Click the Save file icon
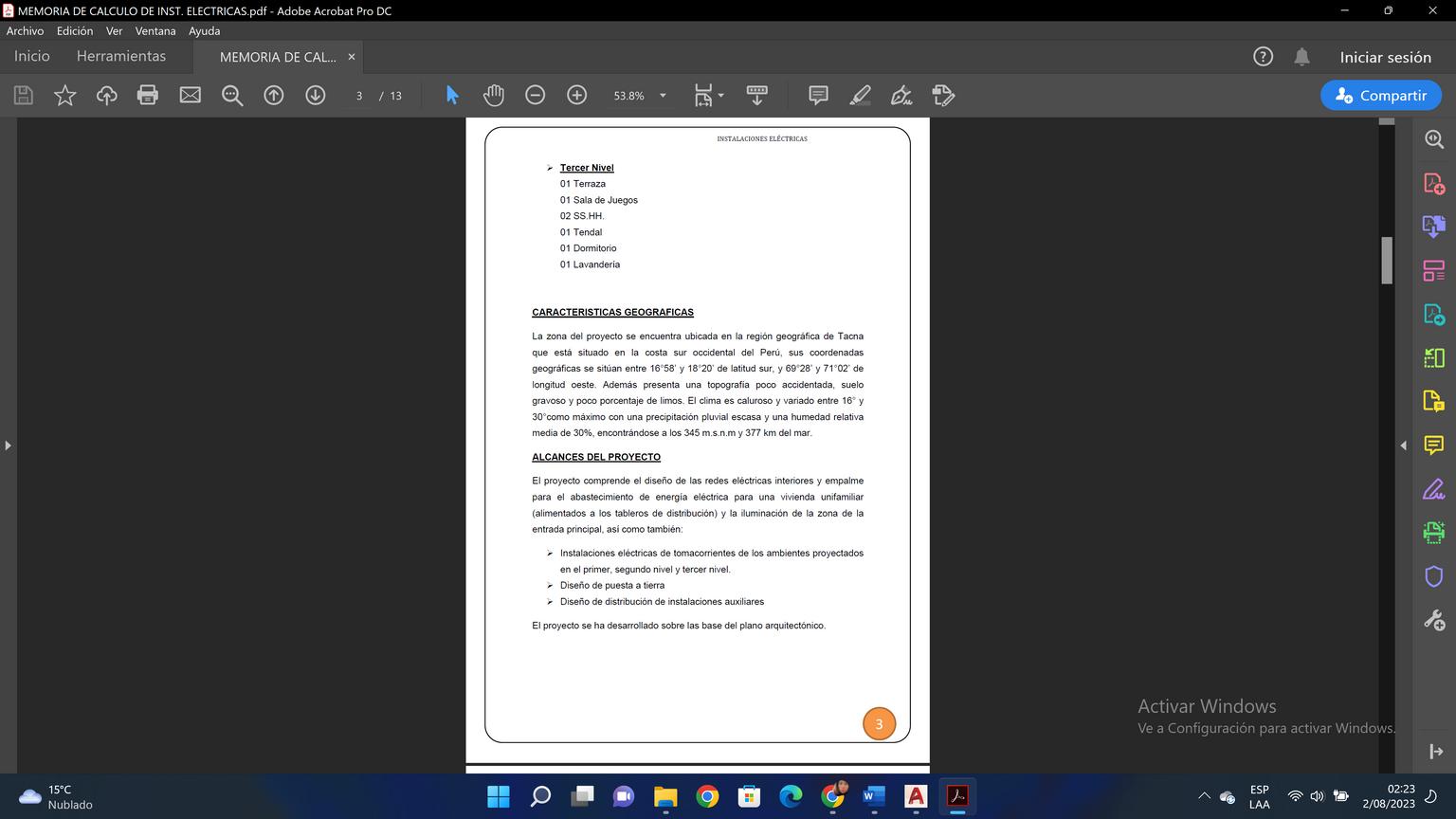1456x819 pixels. click(24, 95)
